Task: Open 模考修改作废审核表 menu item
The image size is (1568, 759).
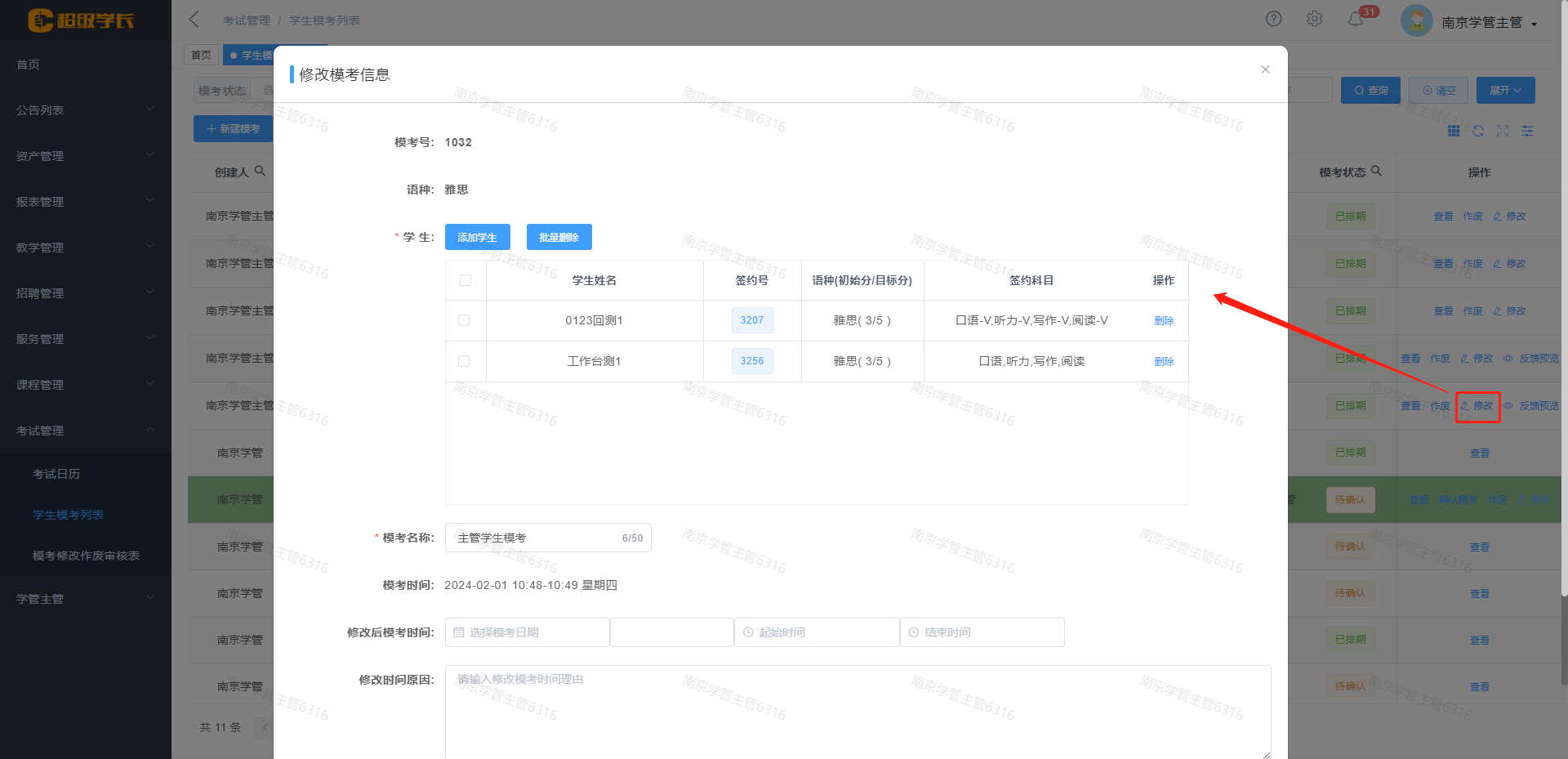Action: coord(86,556)
